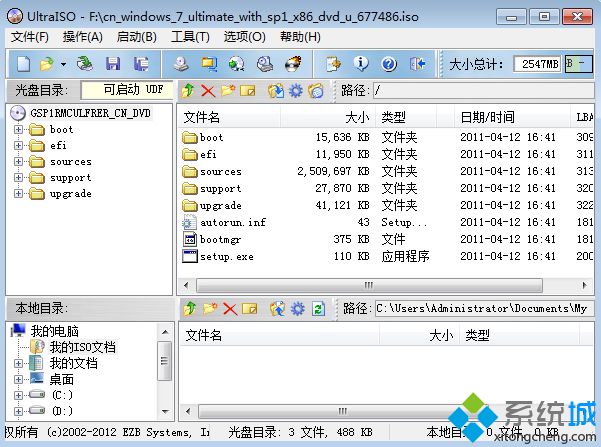
Task: Select setup.exe in the disc file list
Action: (227, 256)
